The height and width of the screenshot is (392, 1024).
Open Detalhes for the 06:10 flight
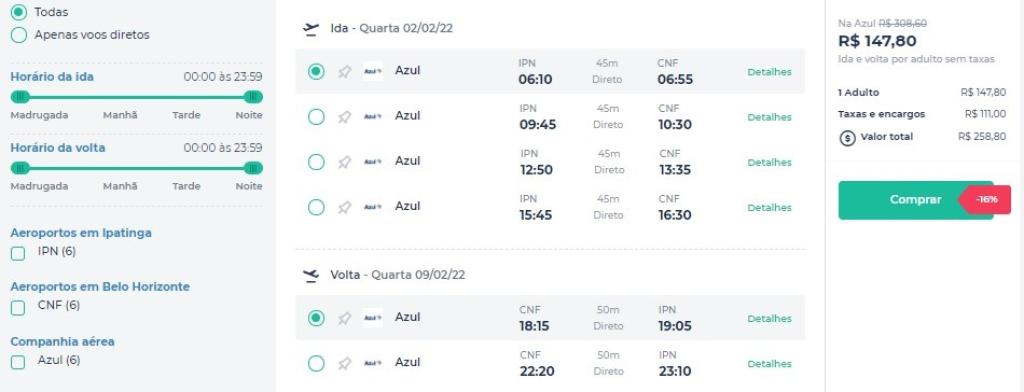pyautogui.click(x=769, y=72)
